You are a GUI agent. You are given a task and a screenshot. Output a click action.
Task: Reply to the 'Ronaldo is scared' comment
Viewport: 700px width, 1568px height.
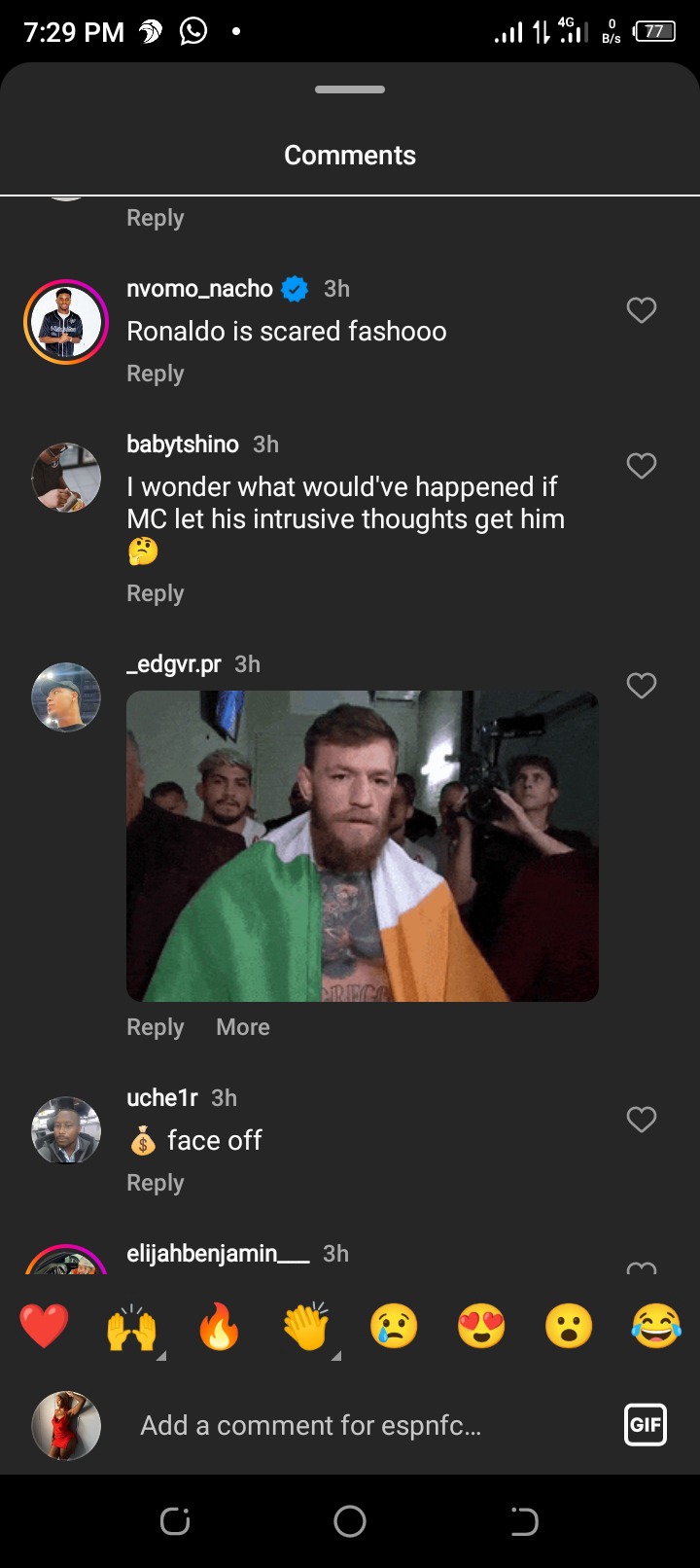coord(156,374)
